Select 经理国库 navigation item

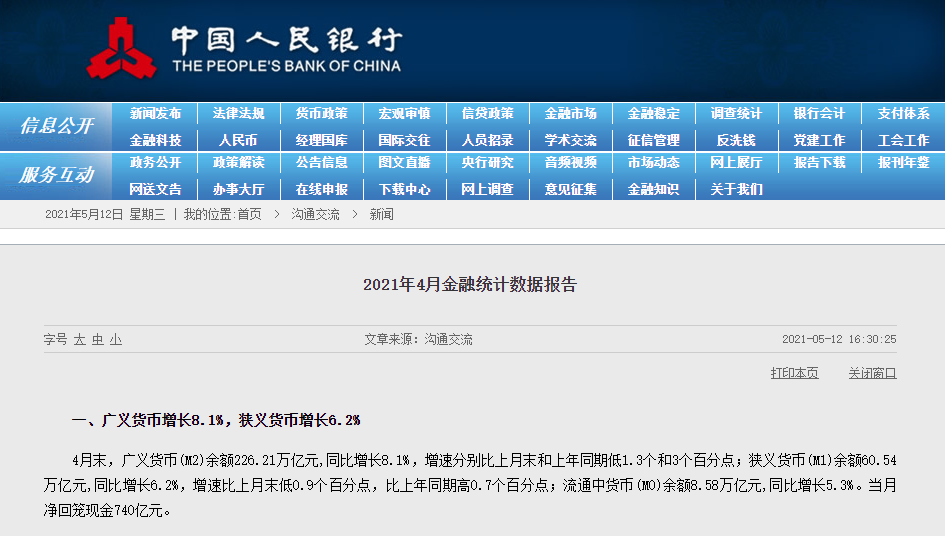(322, 140)
